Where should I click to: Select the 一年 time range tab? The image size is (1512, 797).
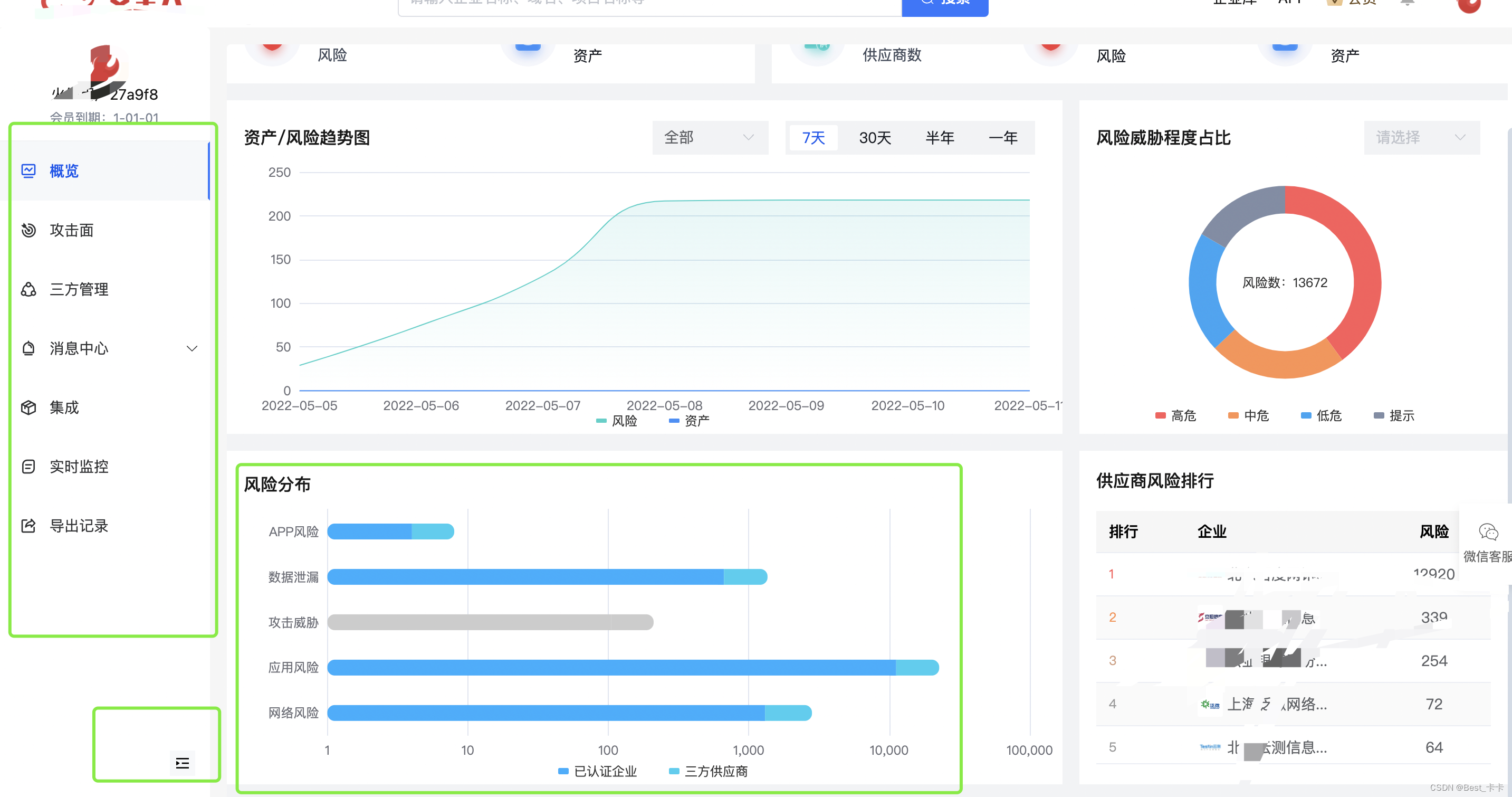(x=1003, y=137)
